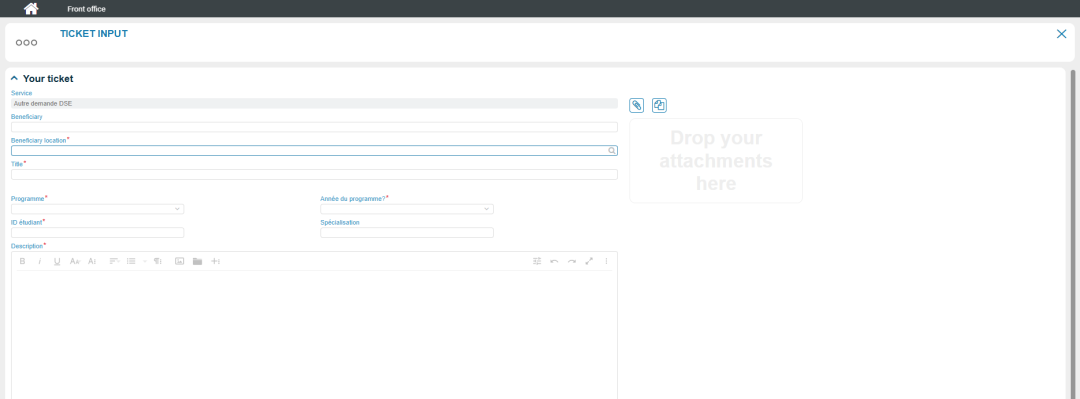Focus the Spécialisation input field

pos(406,232)
